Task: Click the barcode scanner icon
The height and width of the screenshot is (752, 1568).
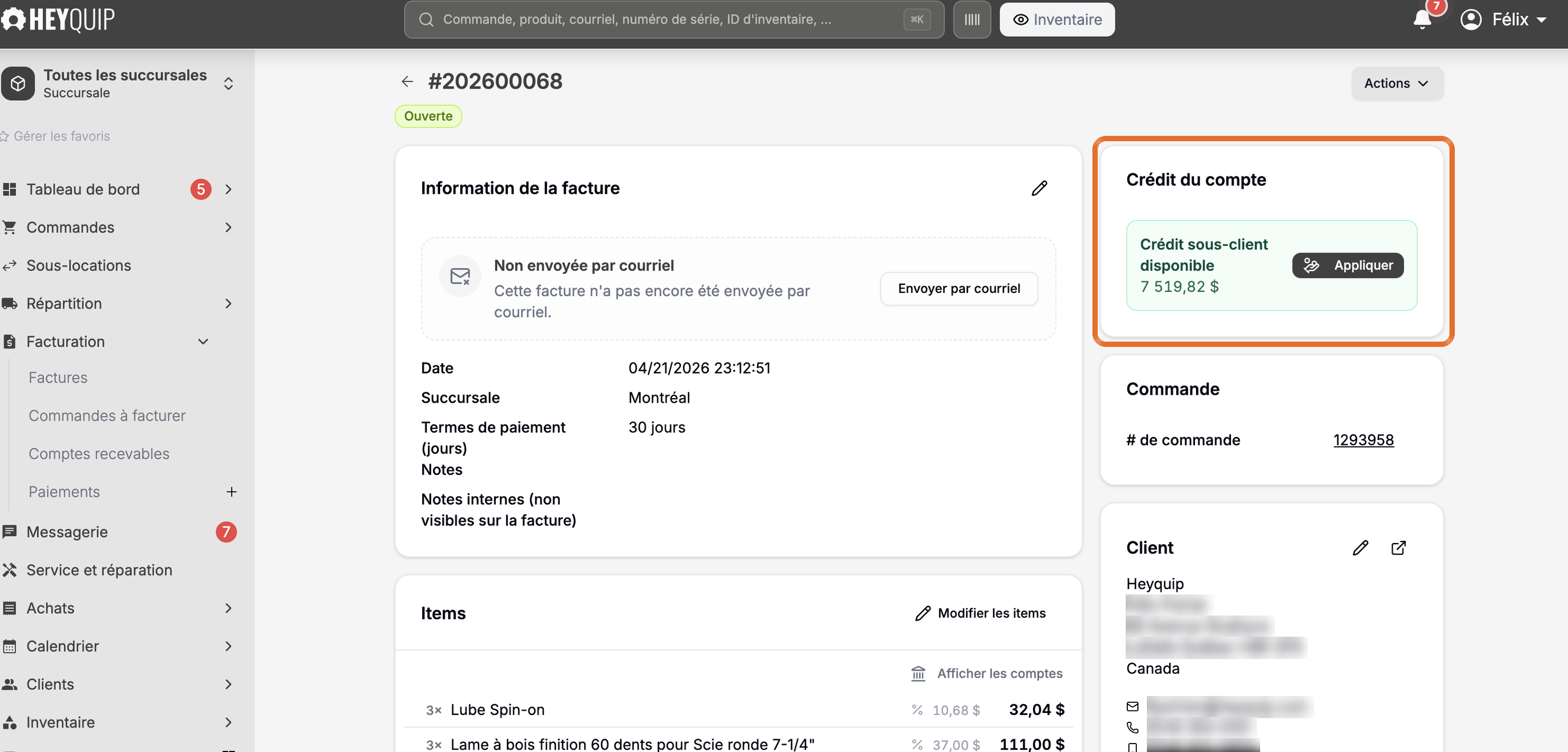Action: tap(972, 20)
